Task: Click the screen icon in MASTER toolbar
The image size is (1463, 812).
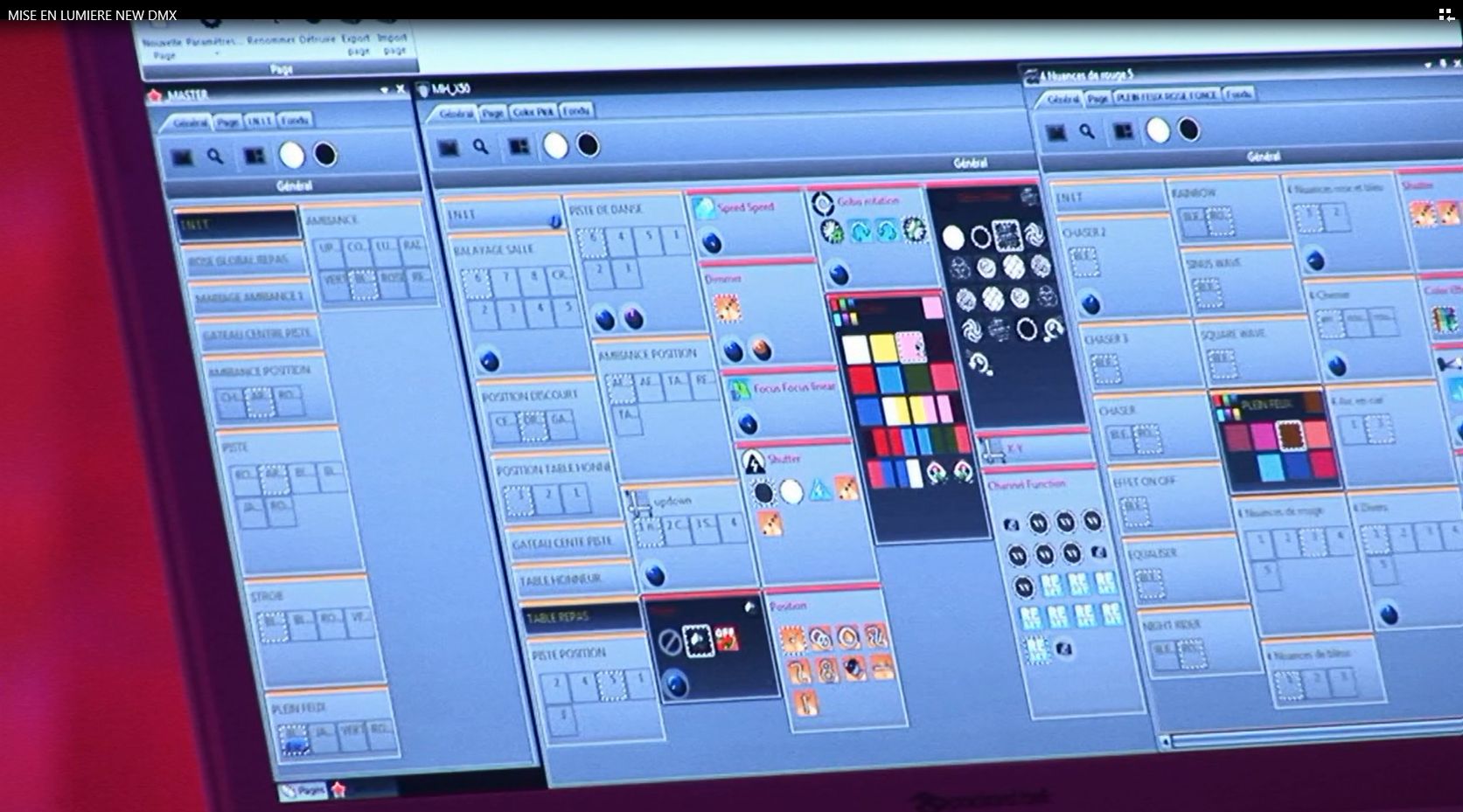Action: click(182, 158)
